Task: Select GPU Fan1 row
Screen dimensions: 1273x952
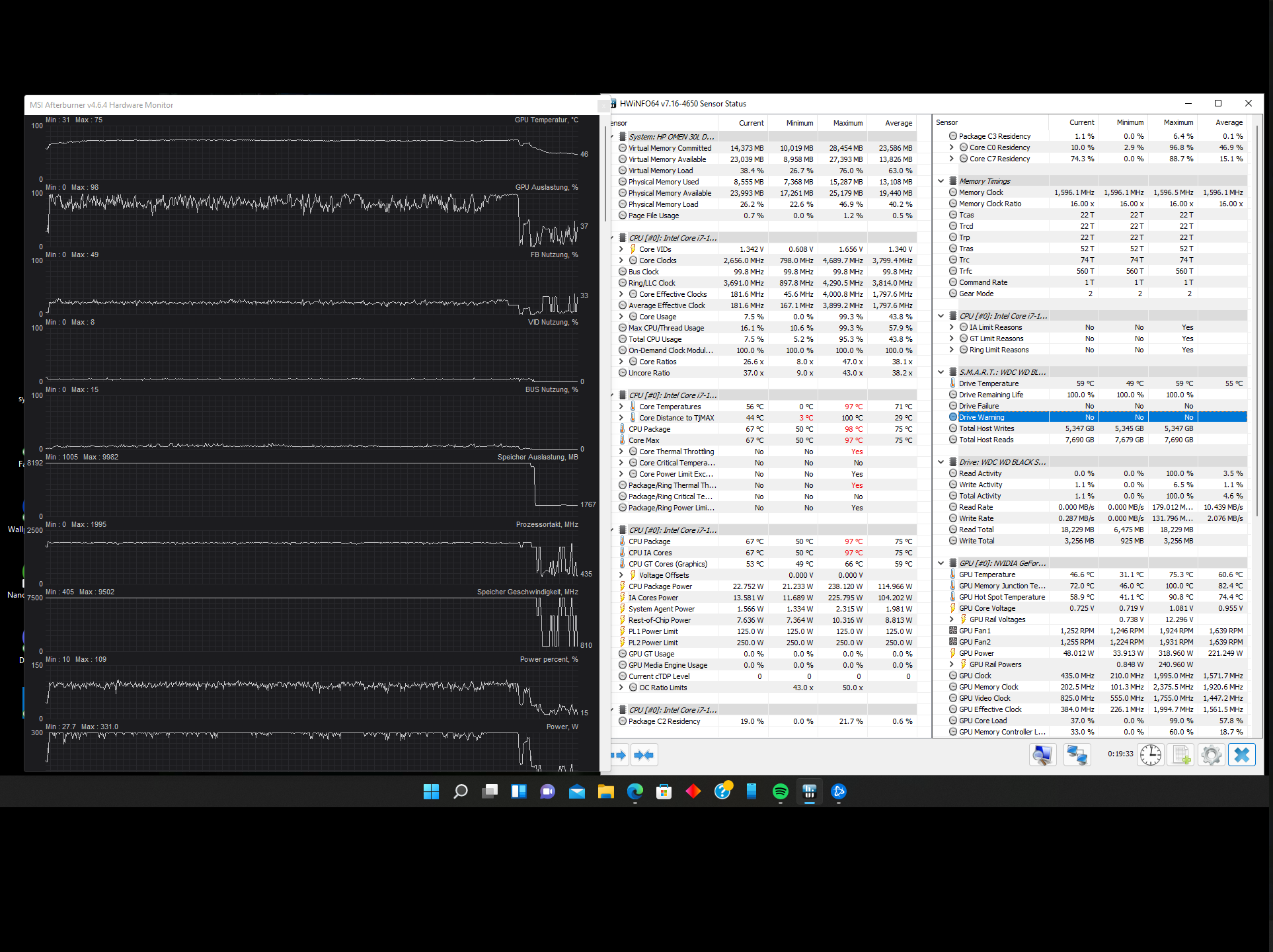Action: tap(1097, 631)
